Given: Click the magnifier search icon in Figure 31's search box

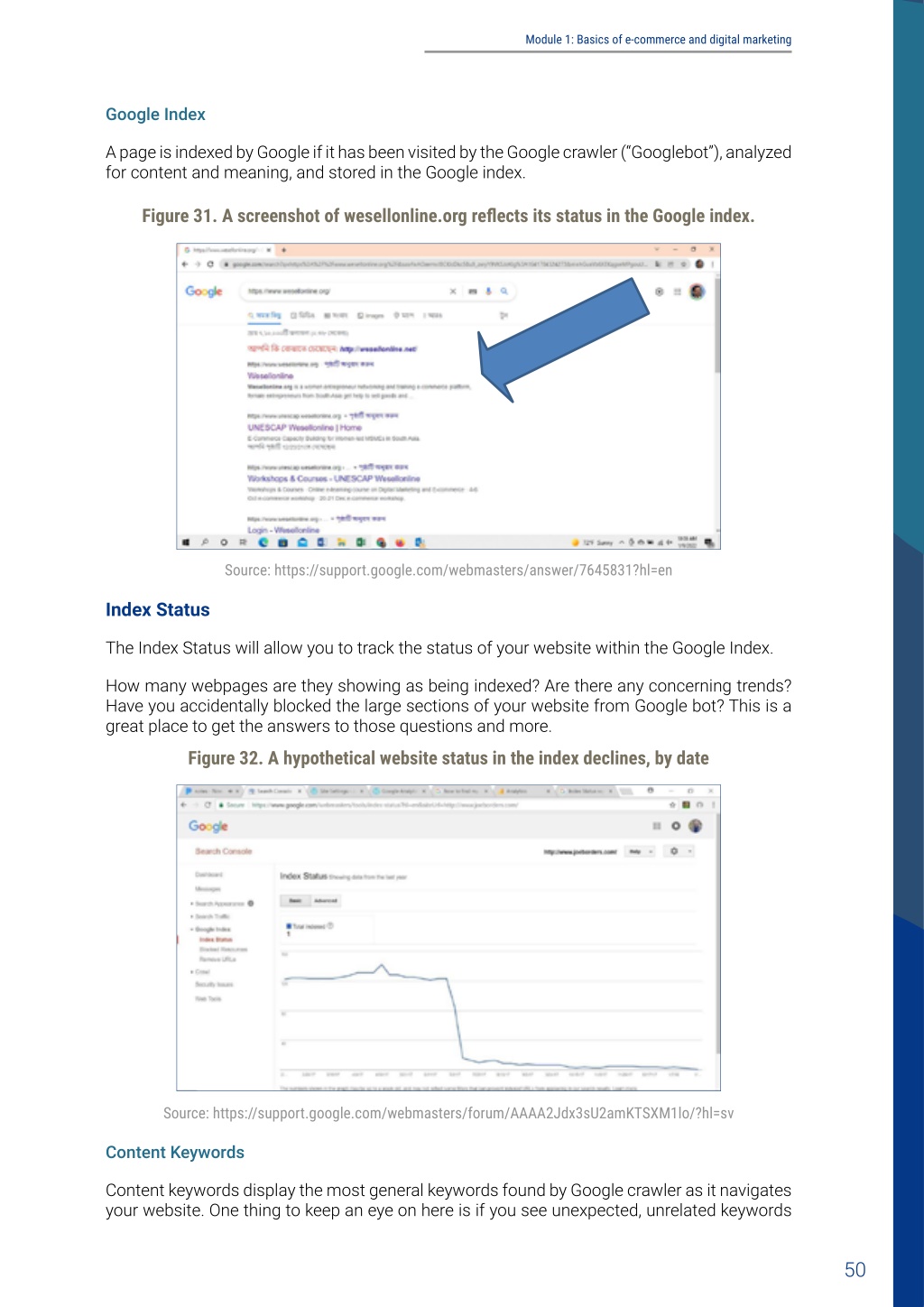Looking at the screenshot, I should [x=504, y=292].
